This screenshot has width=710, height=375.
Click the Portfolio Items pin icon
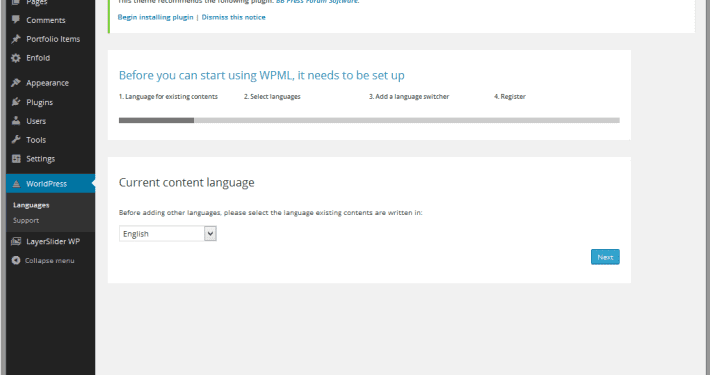[x=16, y=39]
